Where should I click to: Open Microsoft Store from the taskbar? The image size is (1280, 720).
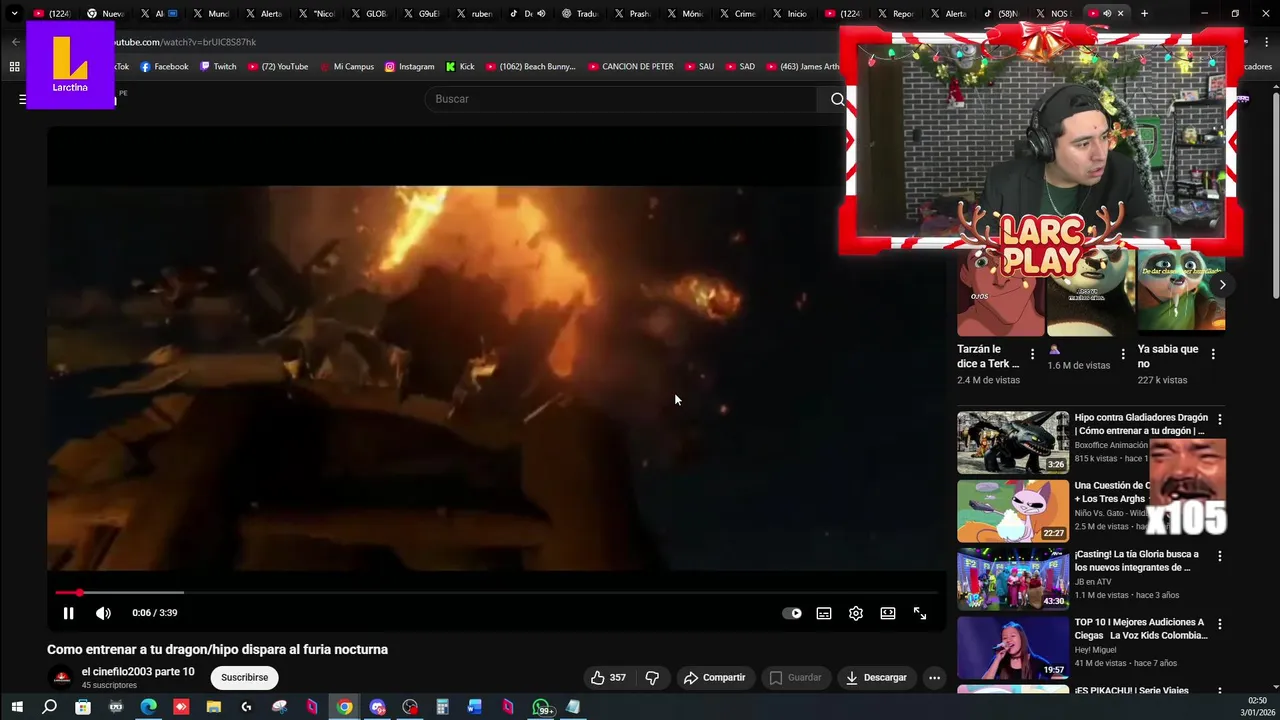click(83, 707)
